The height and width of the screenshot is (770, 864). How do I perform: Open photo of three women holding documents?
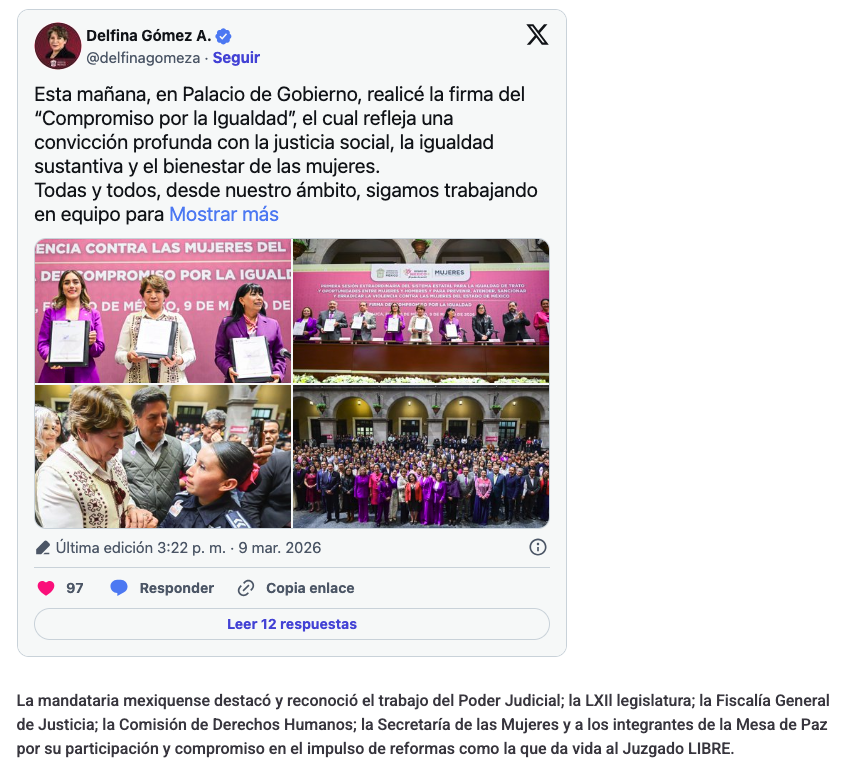(x=163, y=311)
